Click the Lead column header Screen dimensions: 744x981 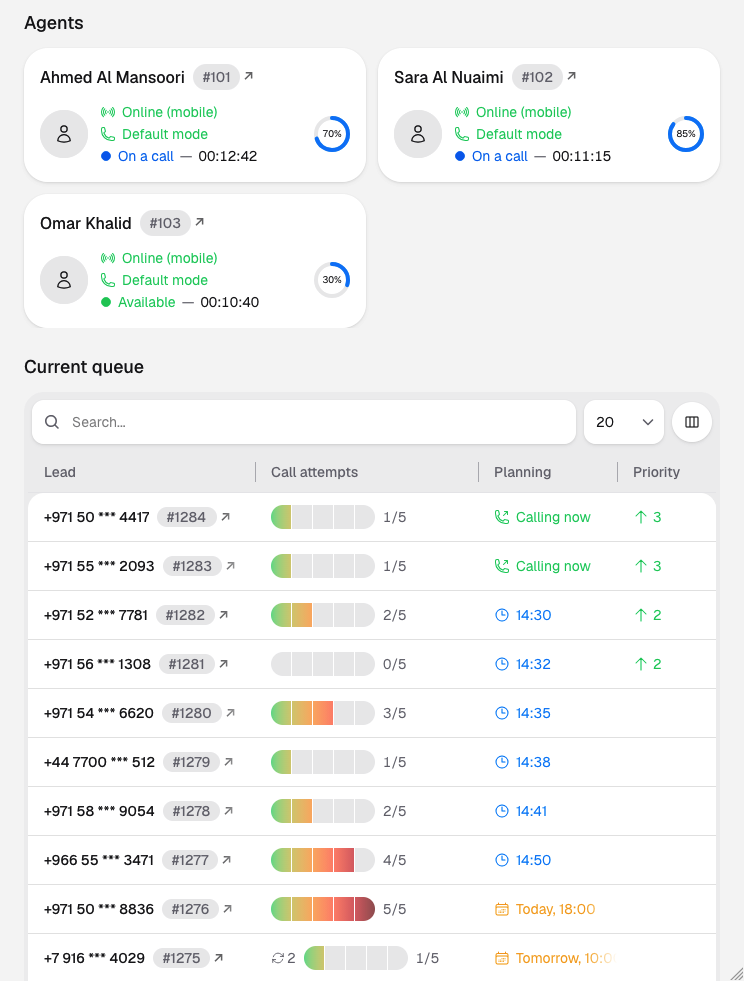click(59, 472)
